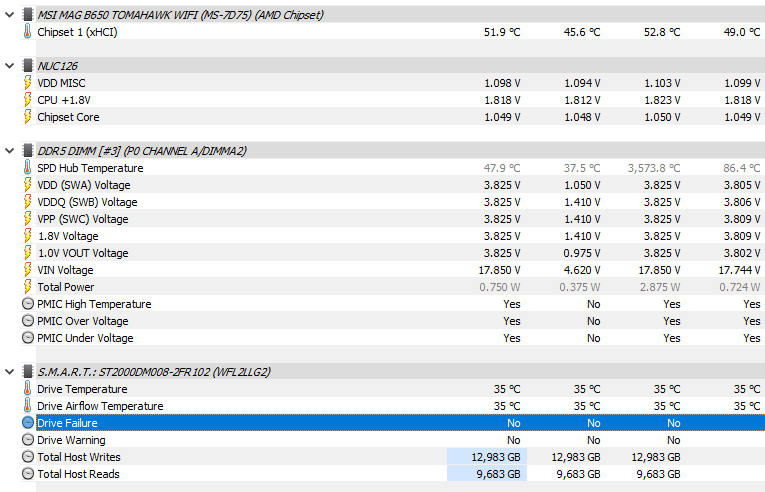Click lightning icon for CPU +1.8V
Image resolution: width=765 pixels, height=492 pixels.
(28, 100)
